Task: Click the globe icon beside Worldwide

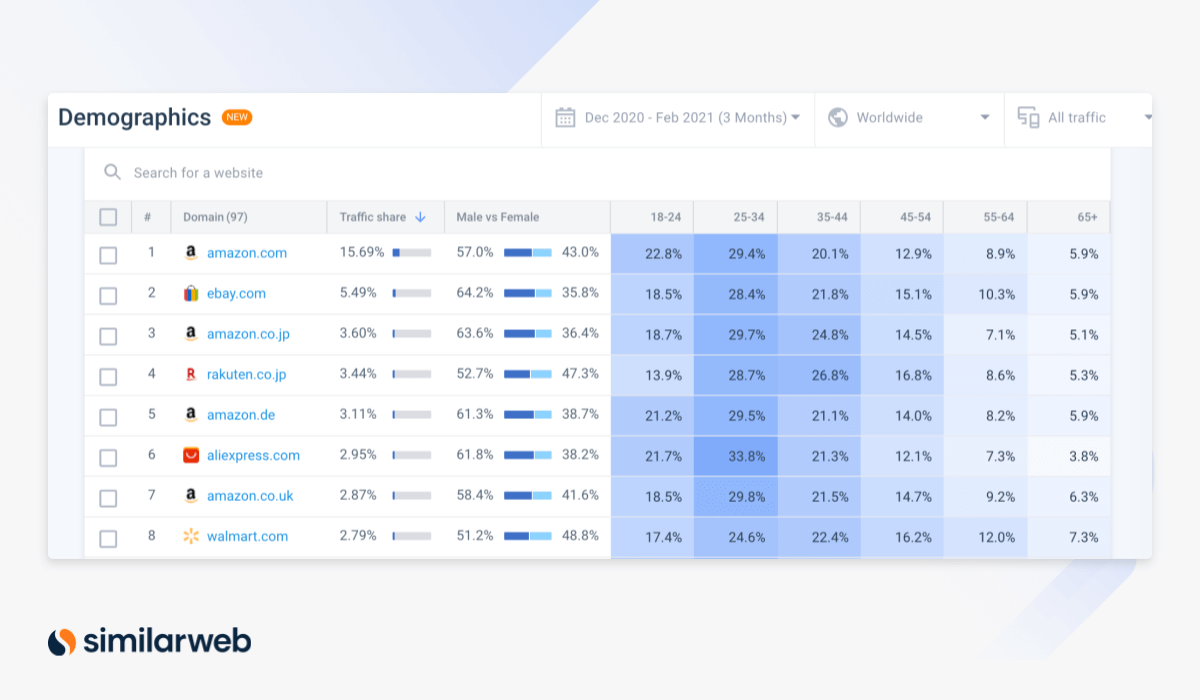Action: (838, 117)
